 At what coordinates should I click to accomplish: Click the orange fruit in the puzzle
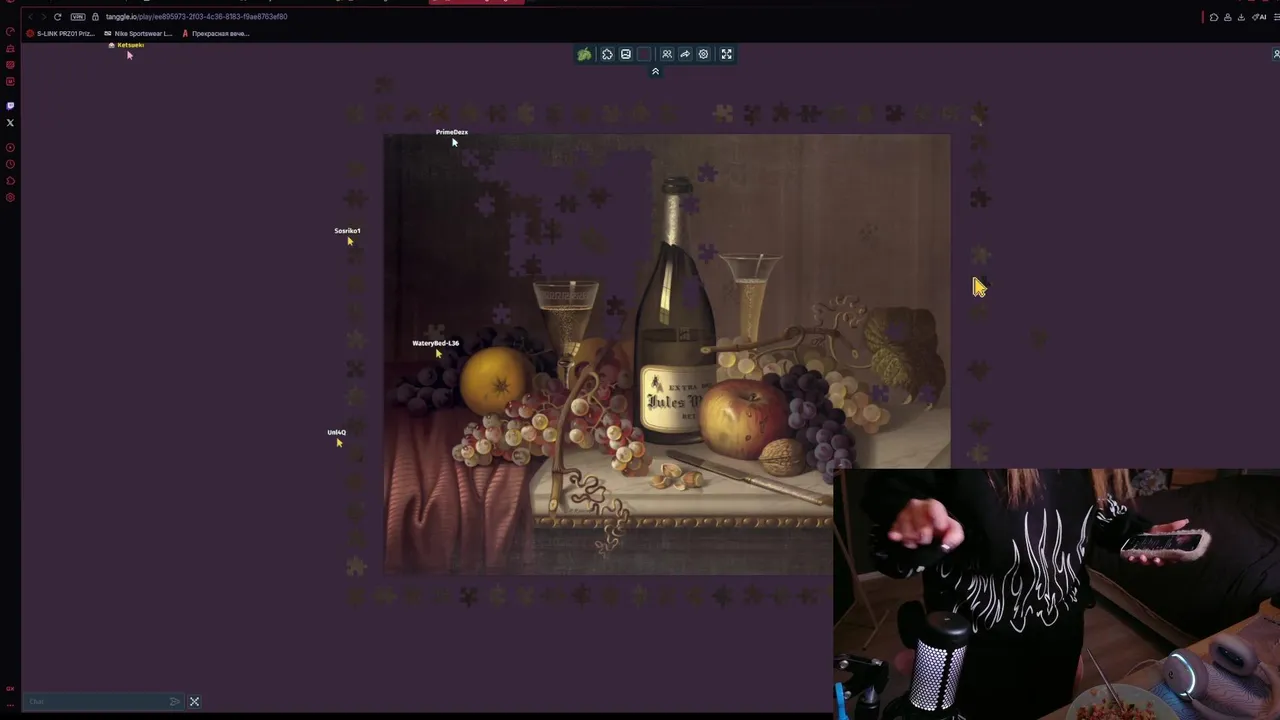(496, 379)
